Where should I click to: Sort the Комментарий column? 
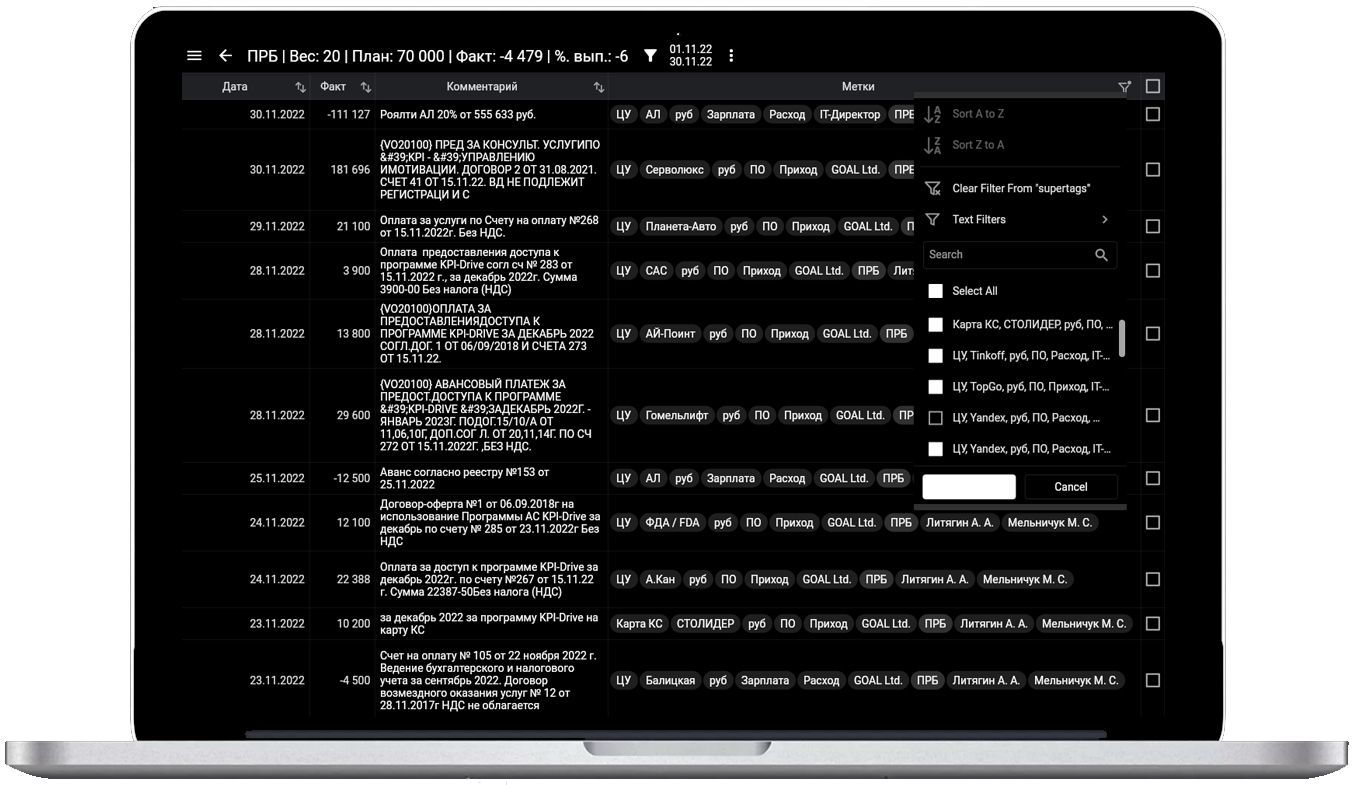click(x=598, y=88)
